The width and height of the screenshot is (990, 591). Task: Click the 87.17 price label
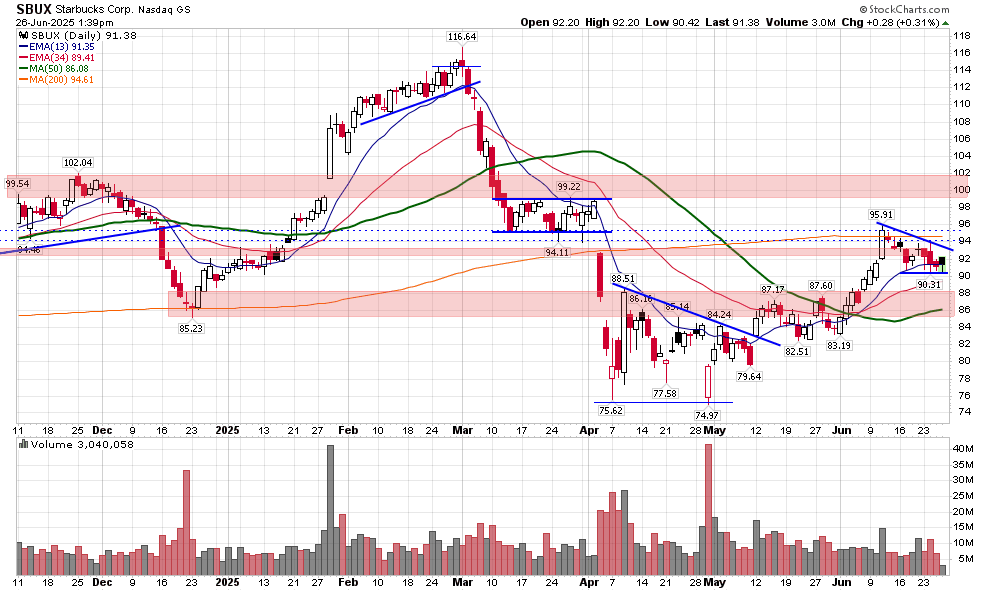click(x=773, y=290)
